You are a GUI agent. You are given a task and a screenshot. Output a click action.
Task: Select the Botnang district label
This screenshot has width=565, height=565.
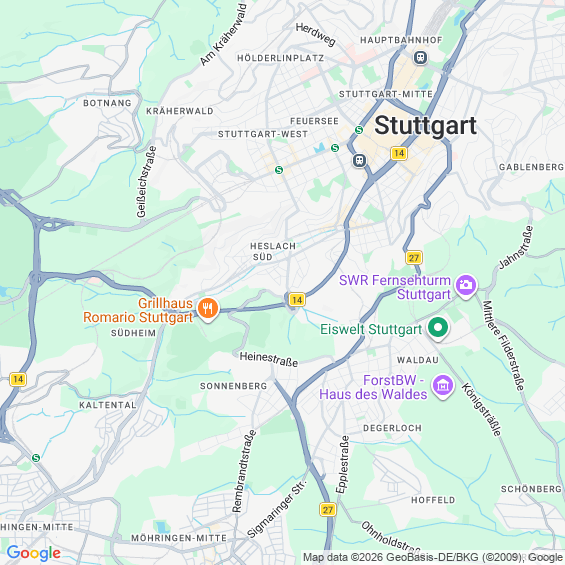coord(107,103)
